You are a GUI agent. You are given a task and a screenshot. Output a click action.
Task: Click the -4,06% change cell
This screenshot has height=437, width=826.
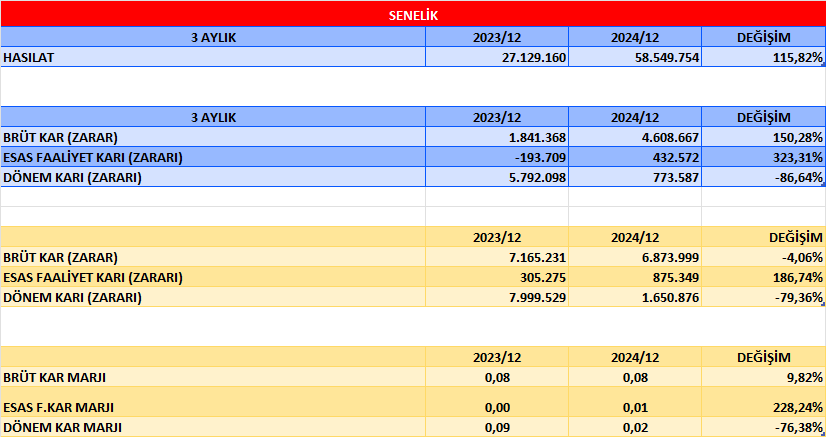pyautogui.click(x=763, y=257)
